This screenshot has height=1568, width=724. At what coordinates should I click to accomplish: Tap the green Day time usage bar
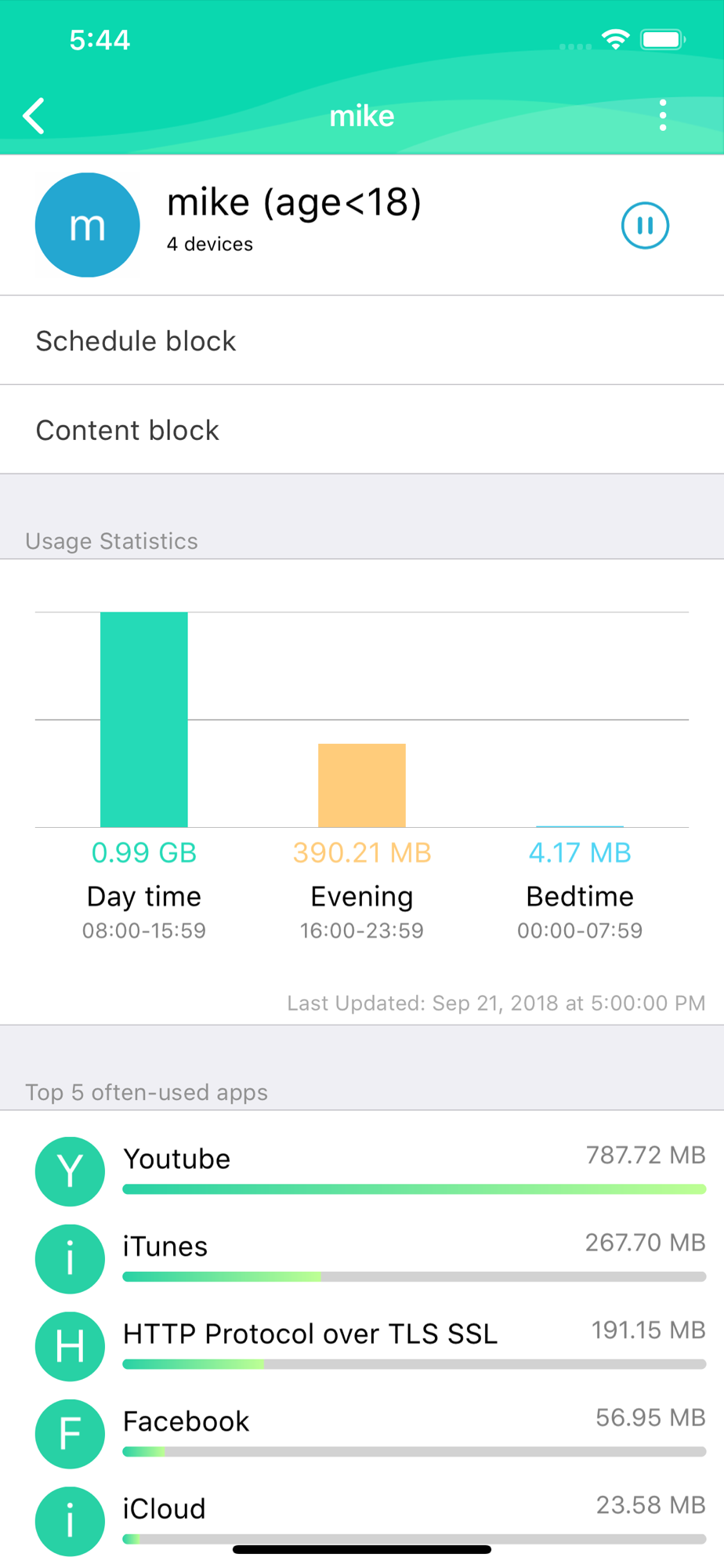(x=144, y=719)
